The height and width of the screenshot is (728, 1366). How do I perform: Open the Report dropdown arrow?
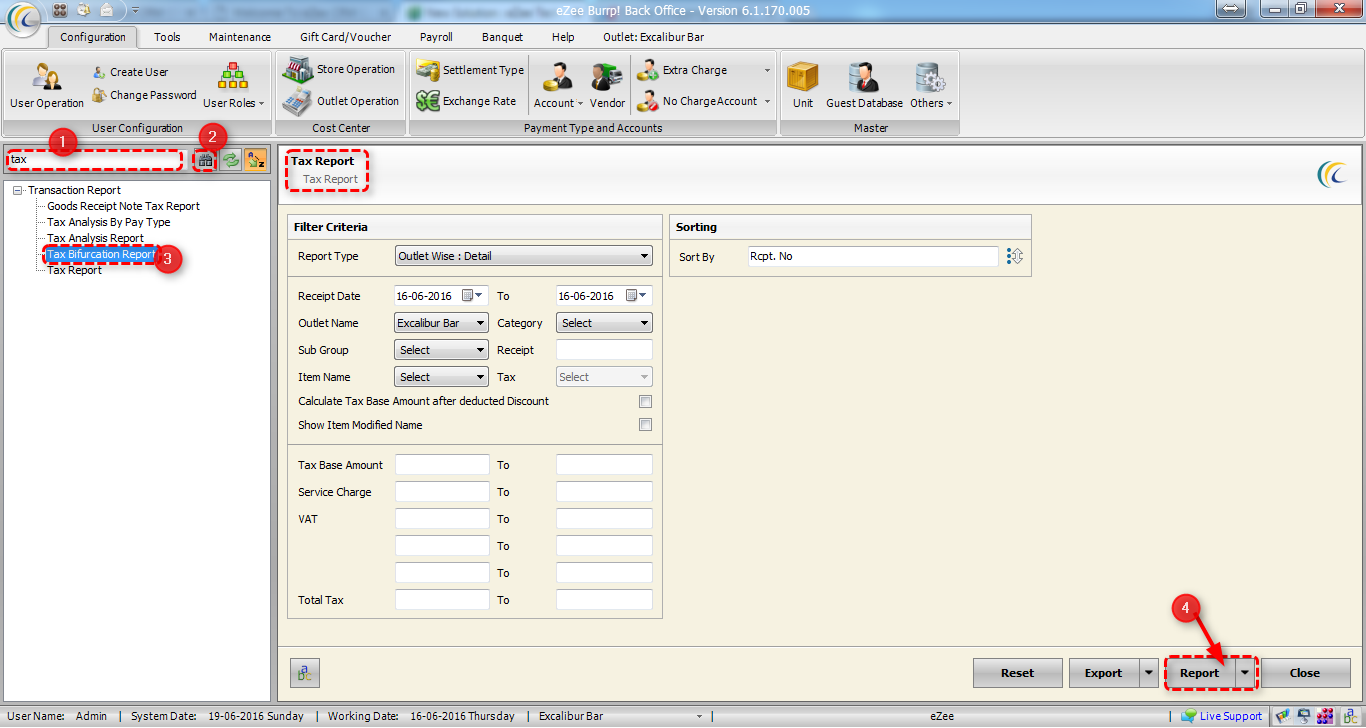(1244, 673)
